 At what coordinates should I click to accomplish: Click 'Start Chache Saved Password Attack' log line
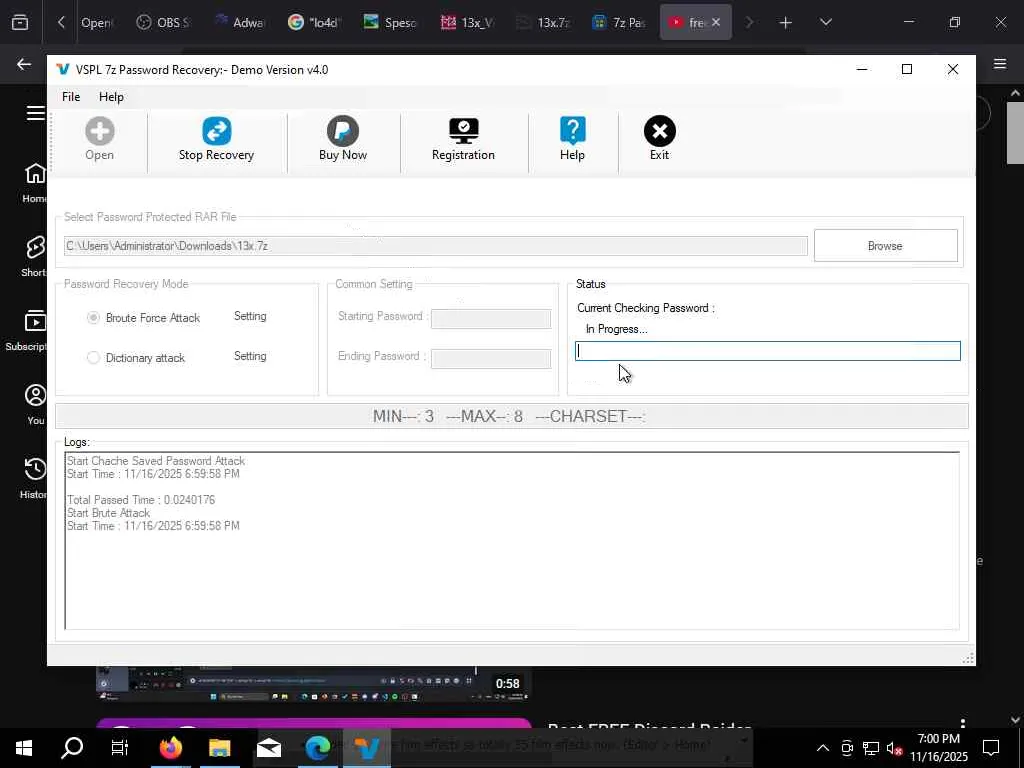point(156,461)
